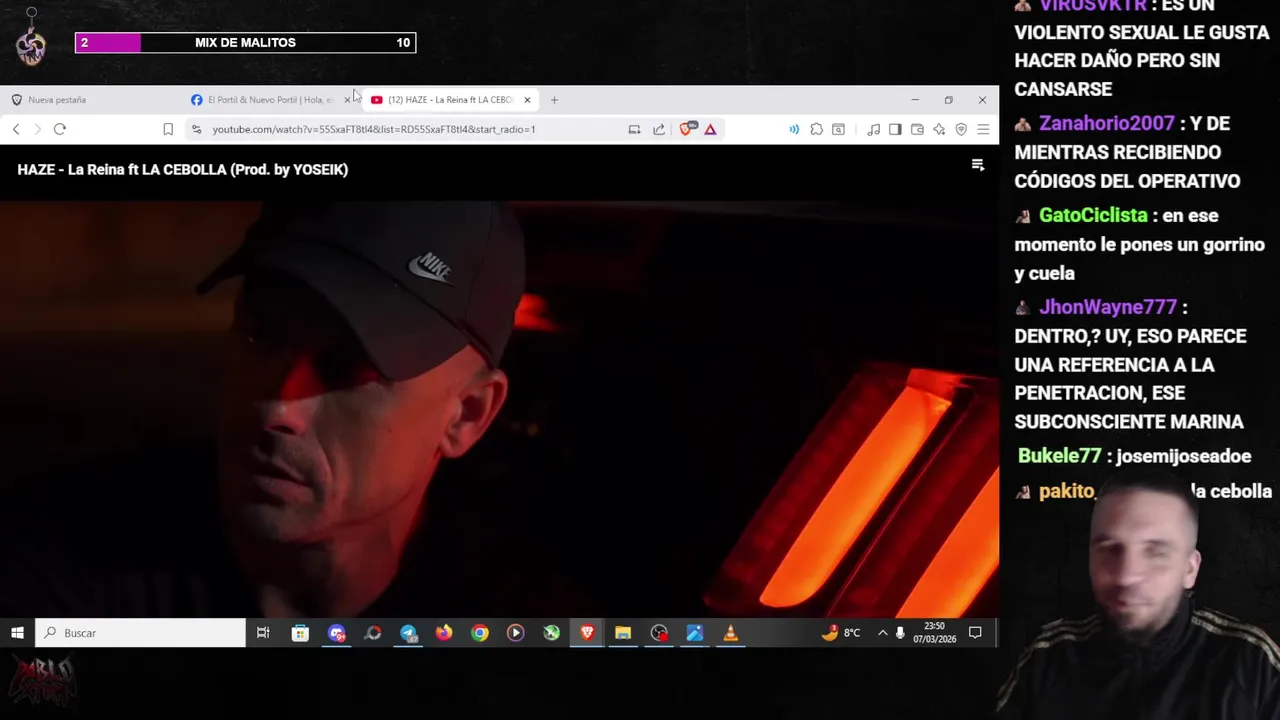Open the Brave browser taskbar icon

pyautogui.click(x=587, y=632)
